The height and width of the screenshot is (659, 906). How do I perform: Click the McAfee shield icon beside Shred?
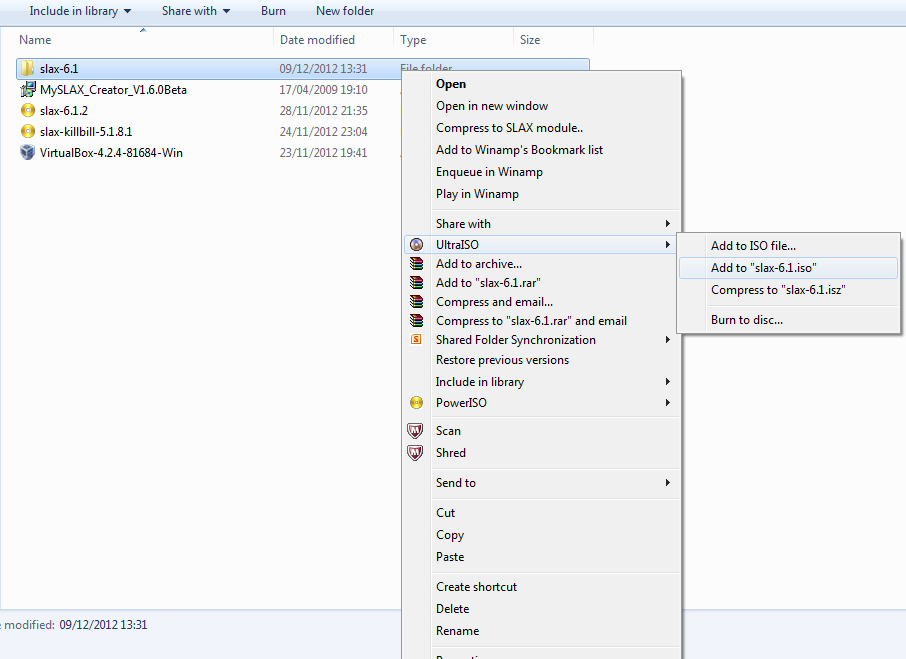(x=415, y=453)
